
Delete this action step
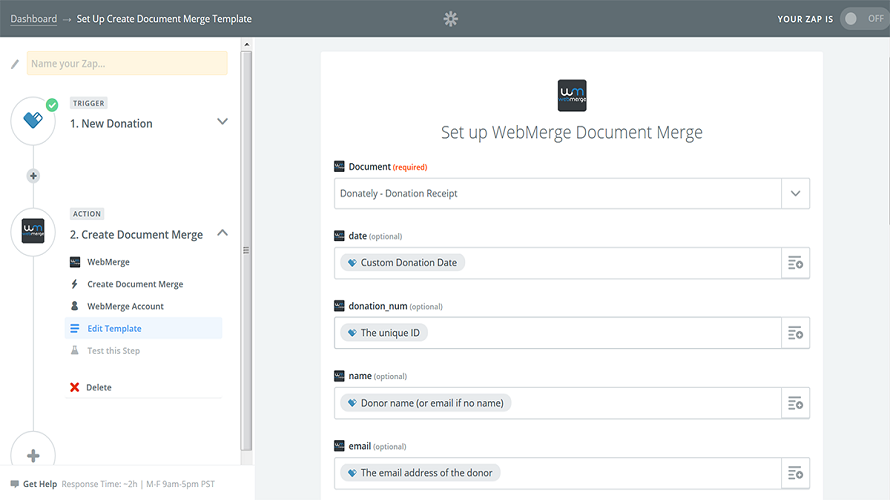pos(99,387)
